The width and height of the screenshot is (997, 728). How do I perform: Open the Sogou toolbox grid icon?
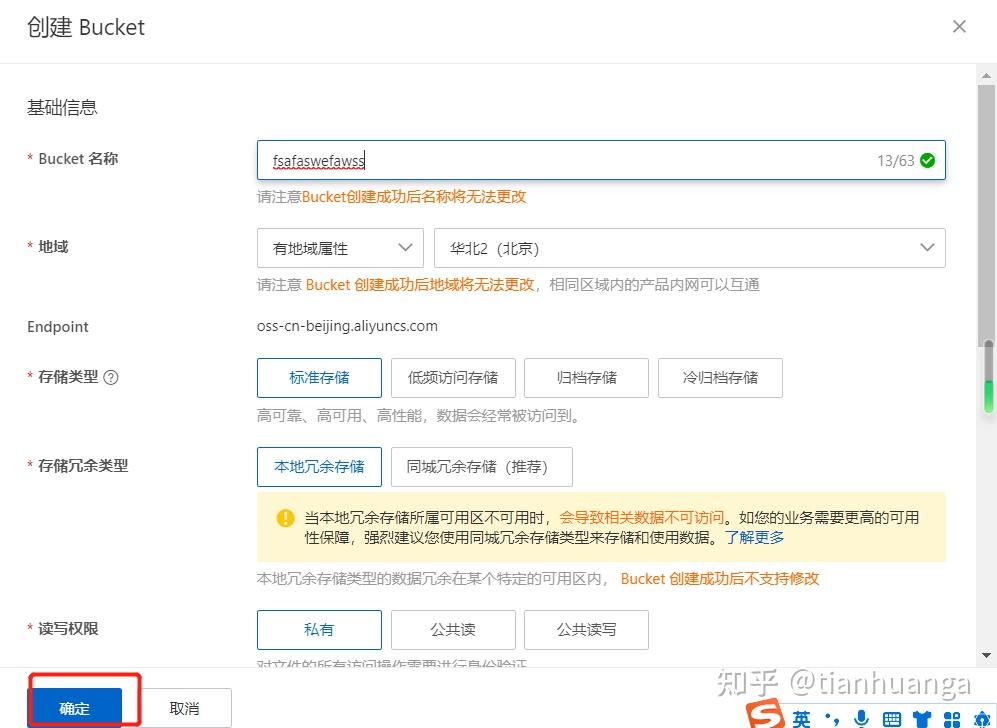click(951, 716)
